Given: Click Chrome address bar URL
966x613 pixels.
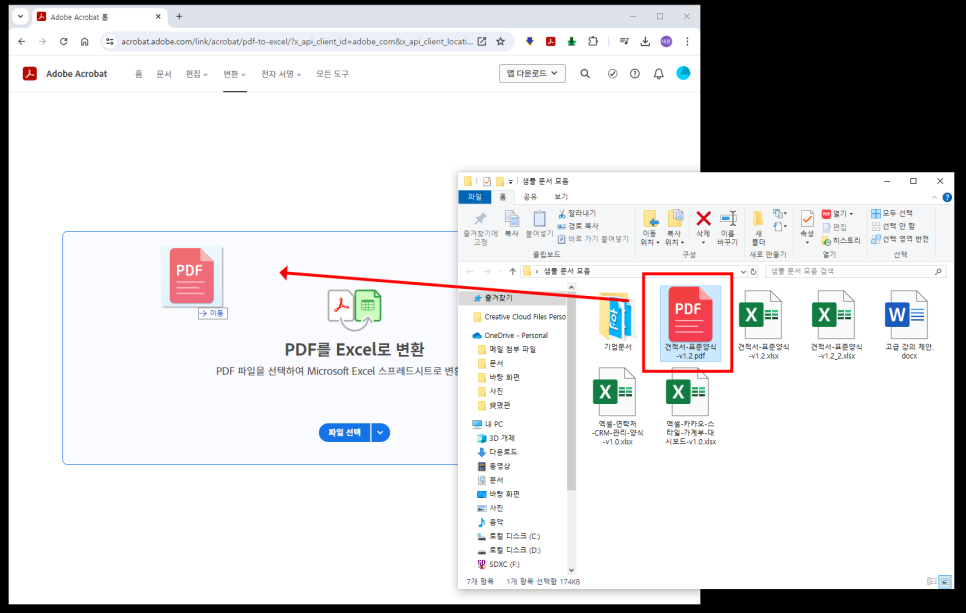Looking at the screenshot, I should coord(296,41).
